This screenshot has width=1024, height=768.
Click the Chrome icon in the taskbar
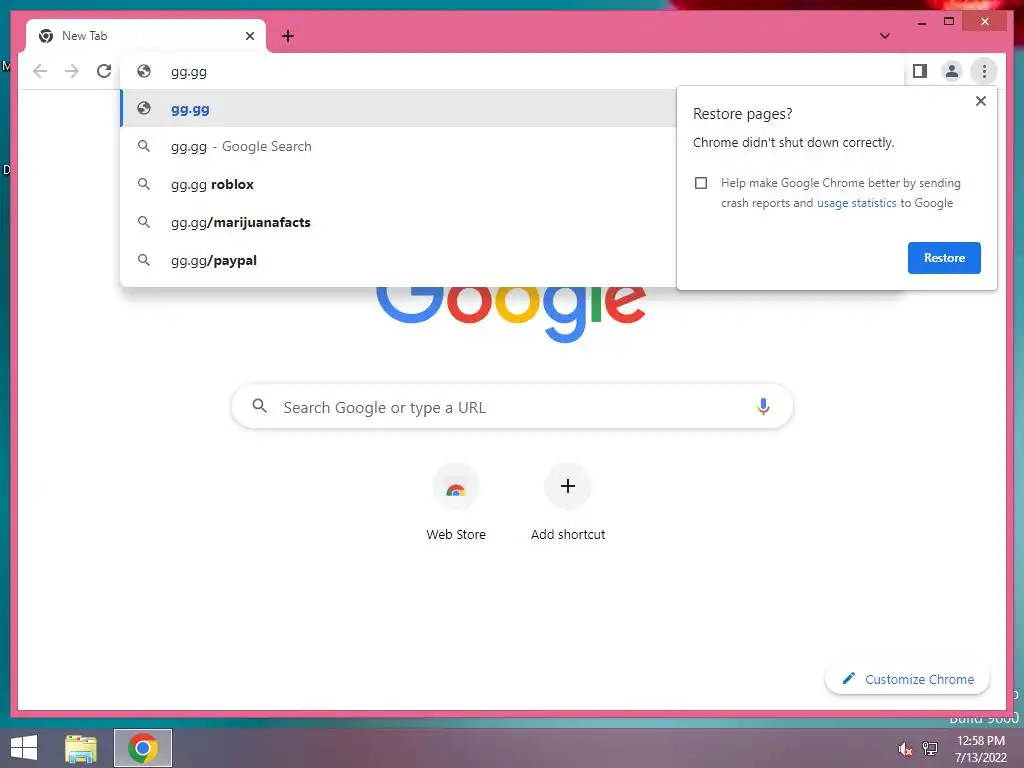[x=143, y=748]
